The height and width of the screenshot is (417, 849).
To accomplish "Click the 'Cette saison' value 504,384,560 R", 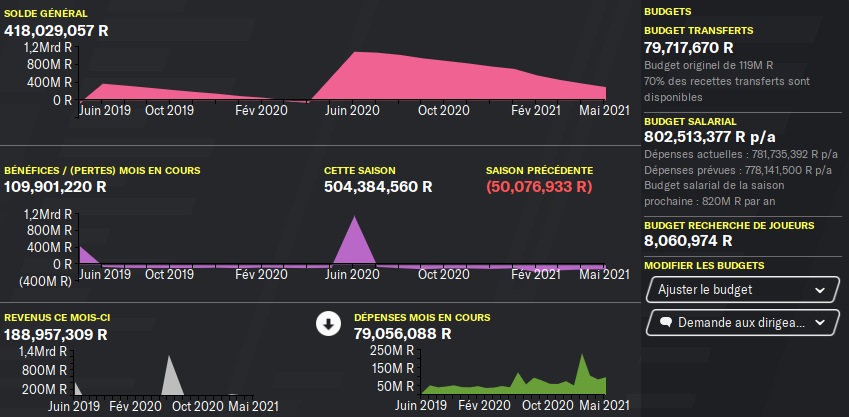I will pos(378,187).
